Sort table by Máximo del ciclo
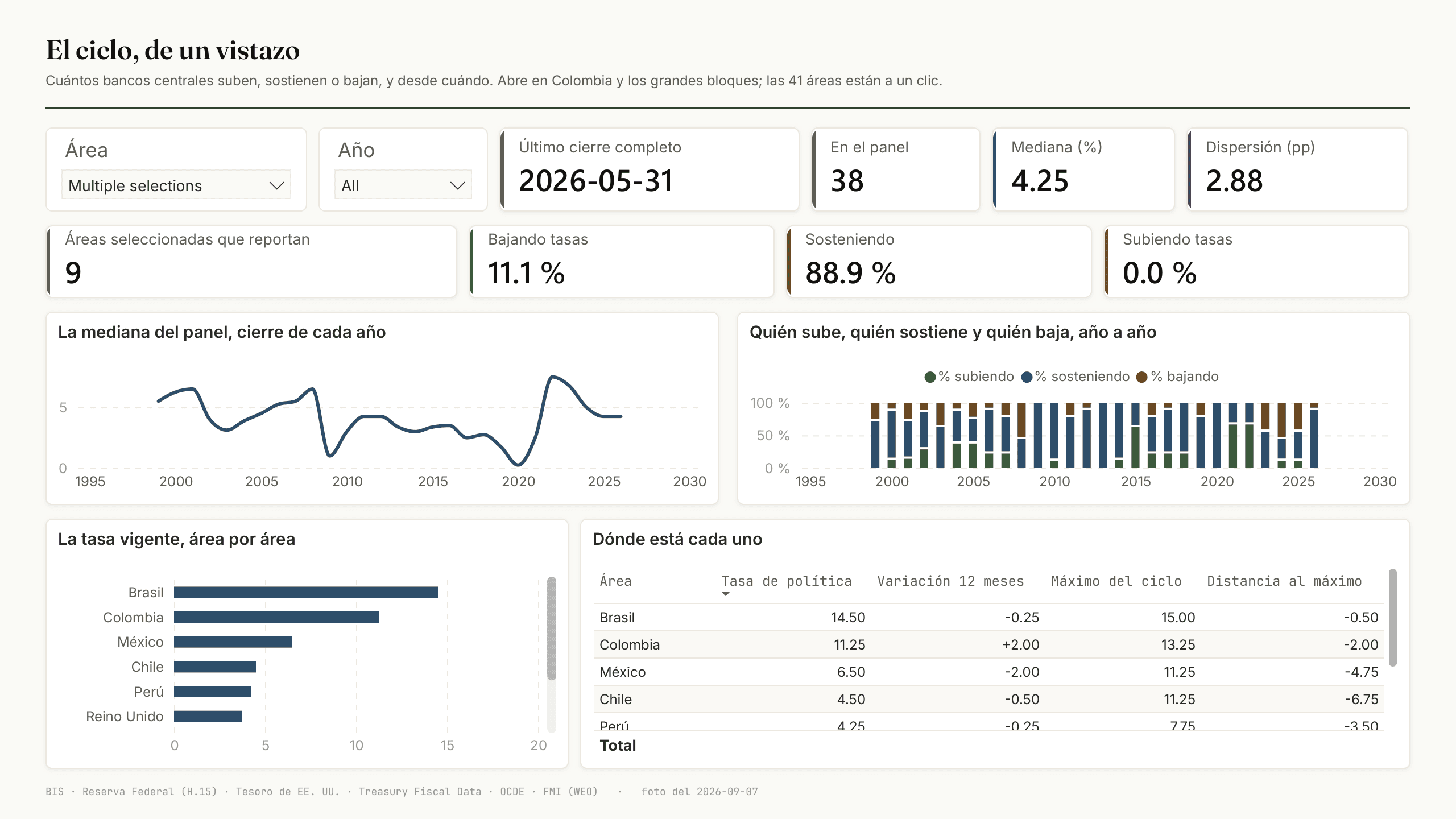 click(x=1116, y=581)
